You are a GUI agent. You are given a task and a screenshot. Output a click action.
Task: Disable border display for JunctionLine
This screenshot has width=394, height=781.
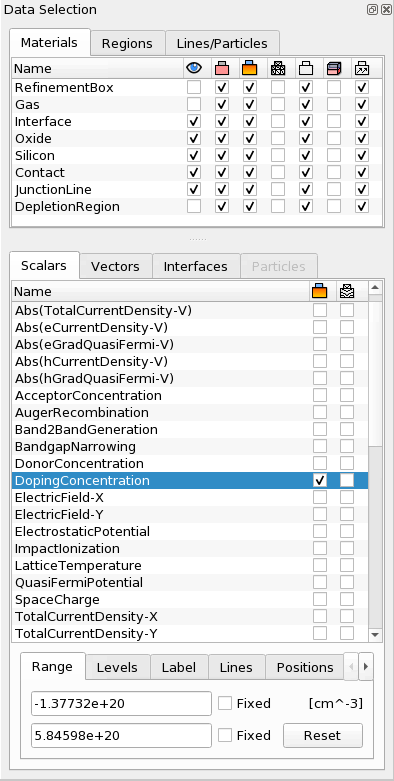(x=305, y=189)
